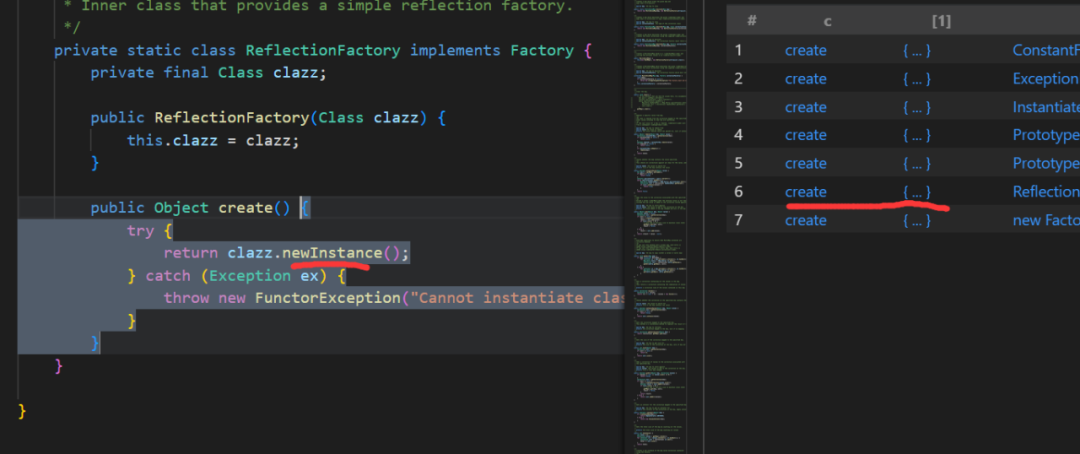Click the comment 'Inner class that provides...'
This screenshot has width=1080, height=454.
(x=328, y=6)
